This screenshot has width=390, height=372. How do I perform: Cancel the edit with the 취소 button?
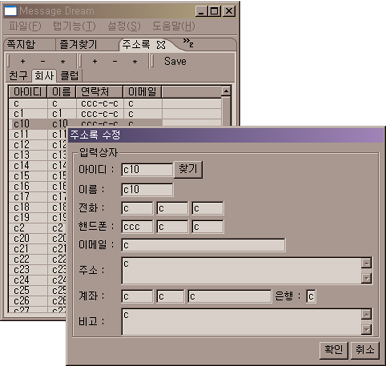pyautogui.click(x=365, y=350)
